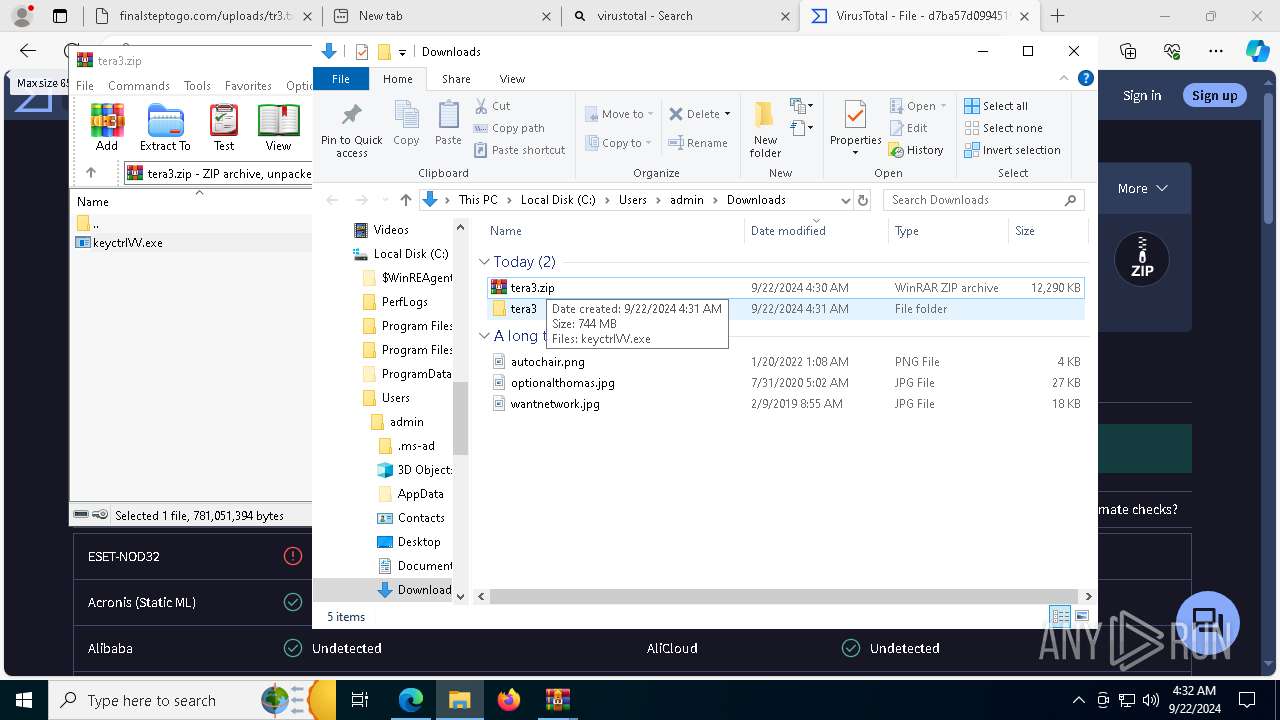The height and width of the screenshot is (720, 1280).
Task: Click Select all in ribbon
Action: 996,106
